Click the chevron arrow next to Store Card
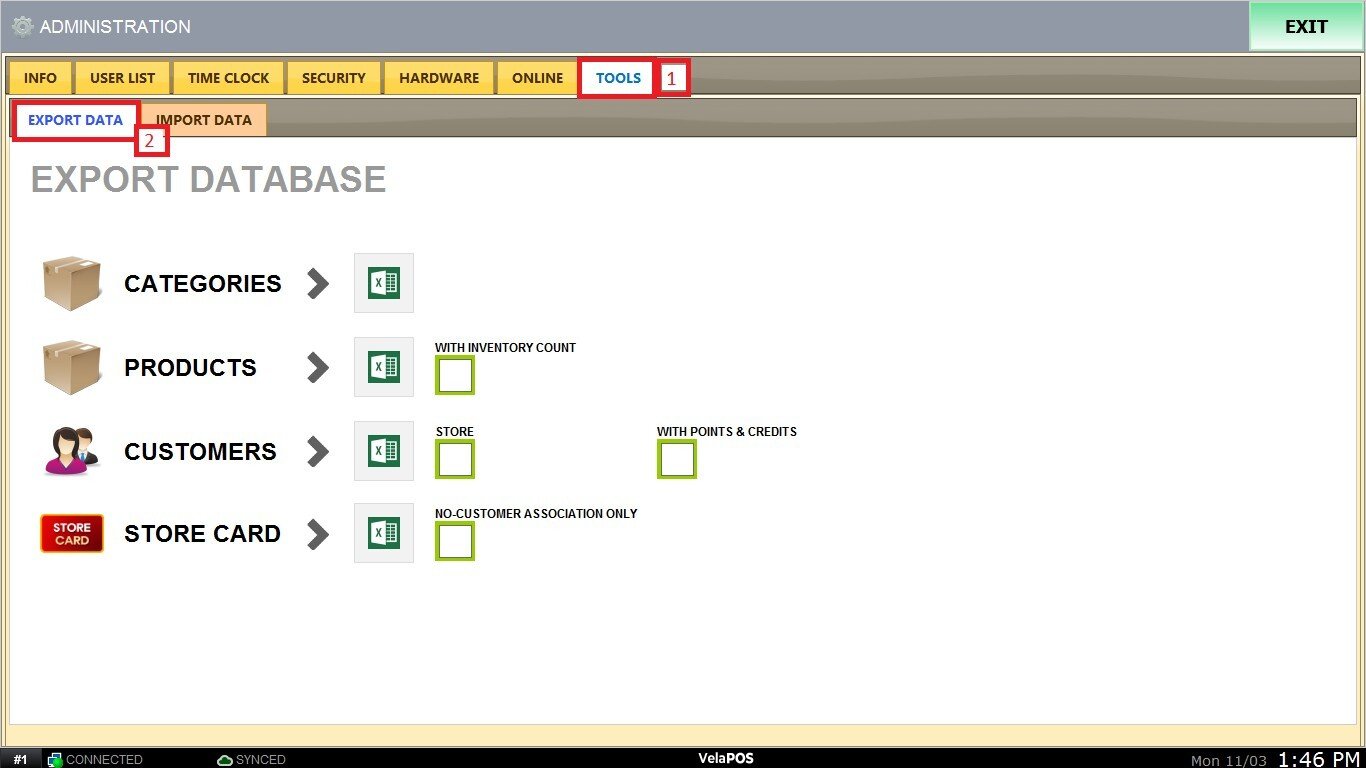Screen dimensions: 1366x768 click(318, 533)
